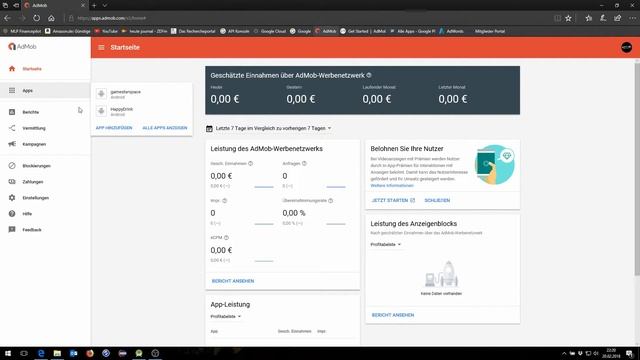
Task: Click info icon beside Anfragen metric
Action: [304, 163]
